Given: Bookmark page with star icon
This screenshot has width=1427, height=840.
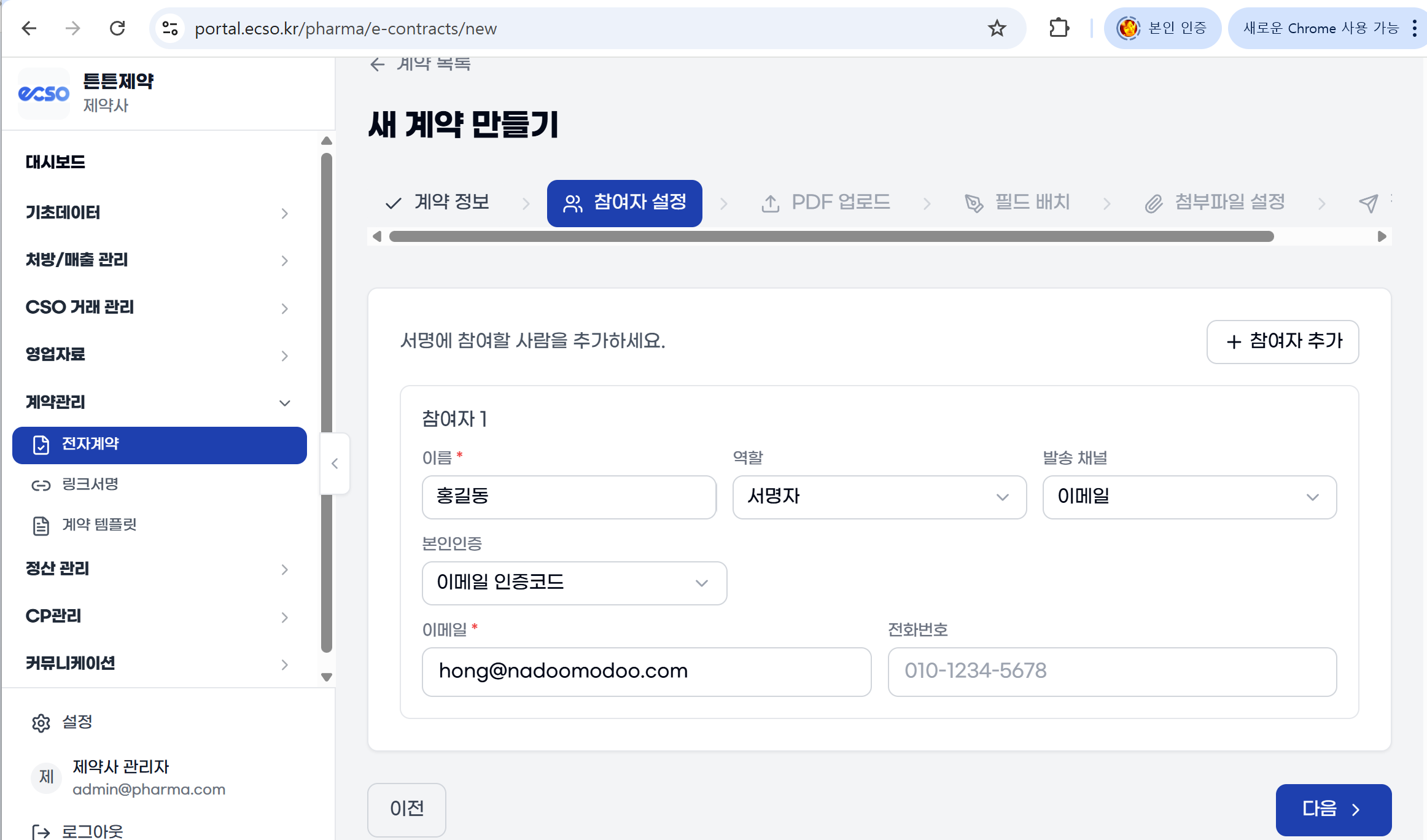Looking at the screenshot, I should tap(997, 28).
